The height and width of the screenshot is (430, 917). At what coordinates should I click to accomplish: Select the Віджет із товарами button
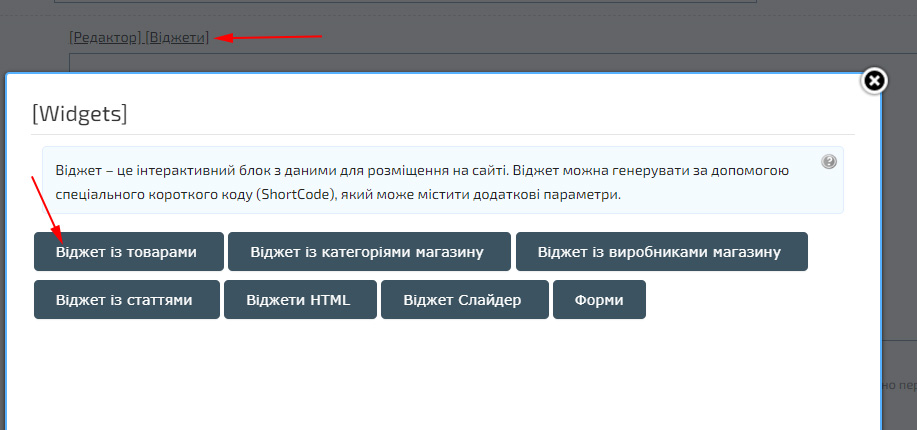click(x=127, y=252)
